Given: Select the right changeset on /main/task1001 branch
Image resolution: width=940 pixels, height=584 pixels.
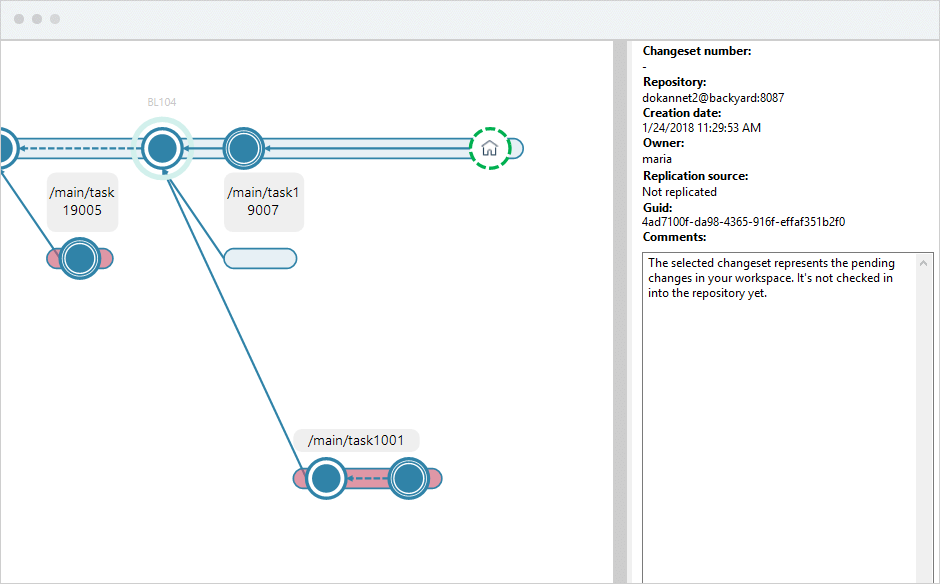Looking at the screenshot, I should point(410,478).
